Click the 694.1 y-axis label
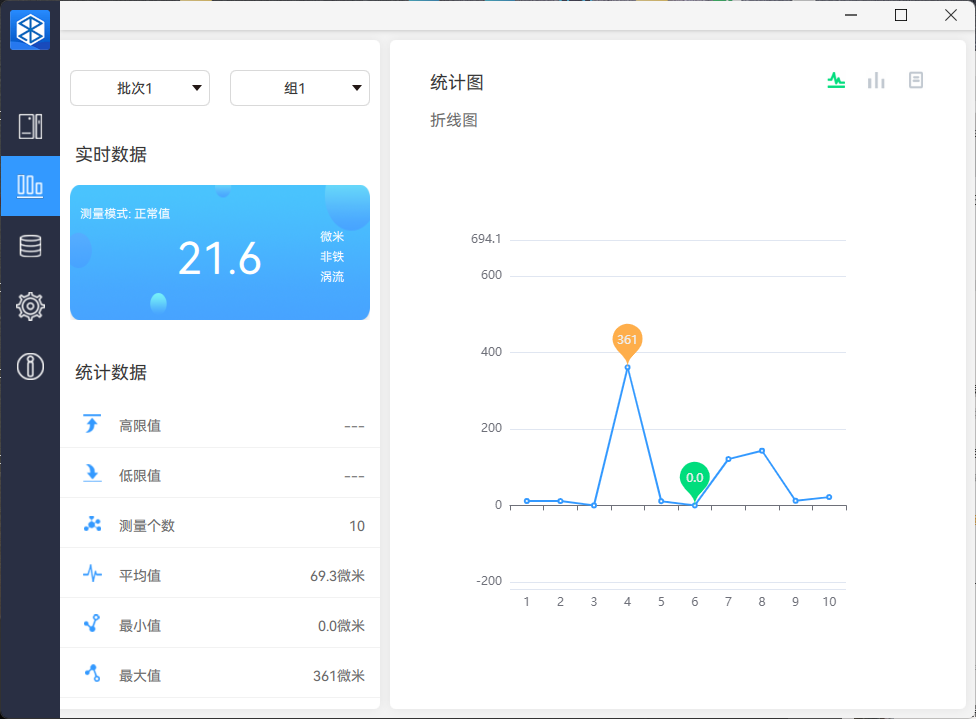Screen dimensions: 976x719 [x=486, y=239]
